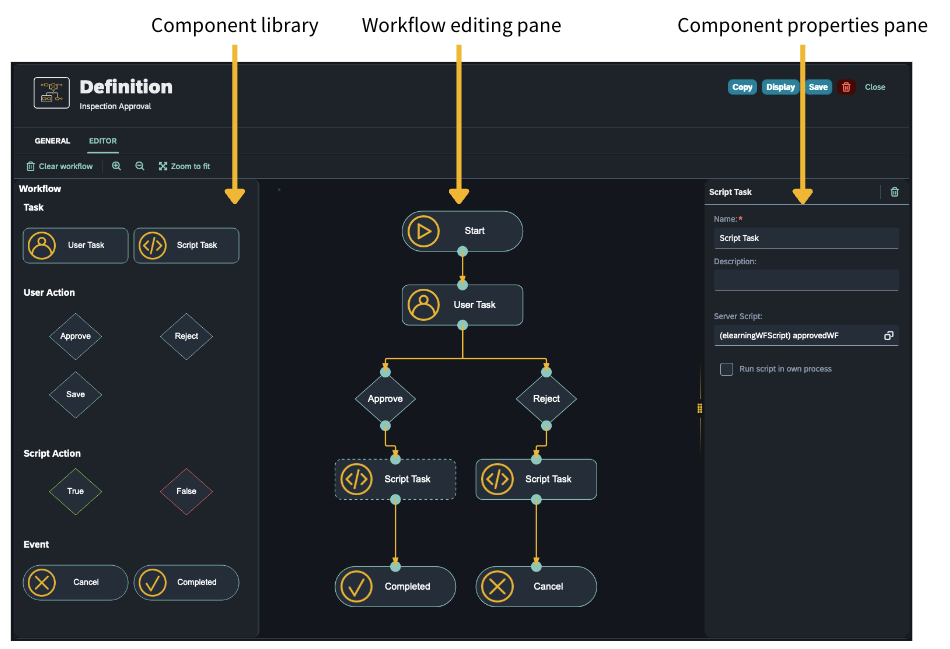The width and height of the screenshot is (950, 649).
Task: Click Zoom to fit
Action: tap(184, 166)
